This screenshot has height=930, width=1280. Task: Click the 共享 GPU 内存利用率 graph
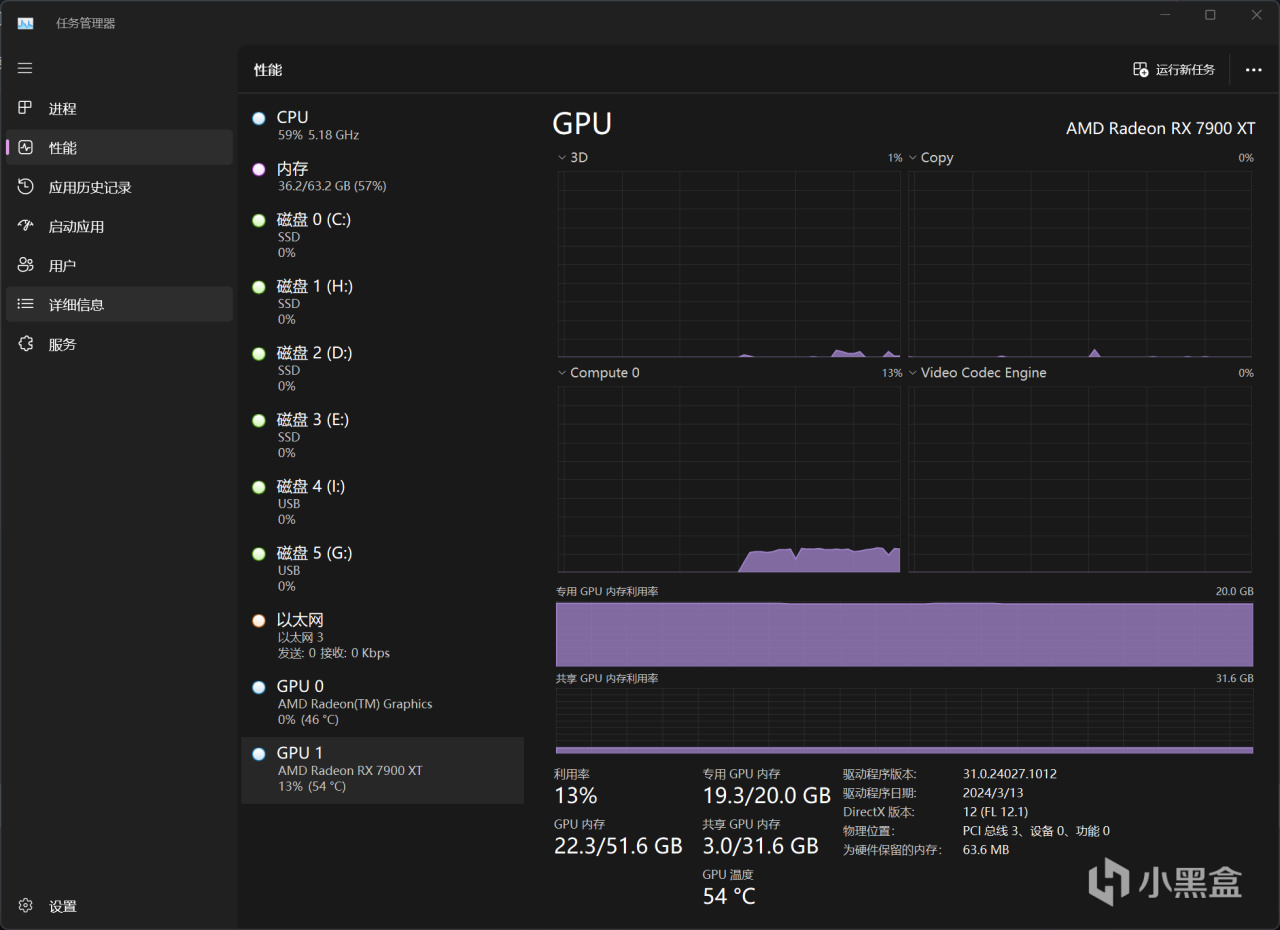pos(905,721)
